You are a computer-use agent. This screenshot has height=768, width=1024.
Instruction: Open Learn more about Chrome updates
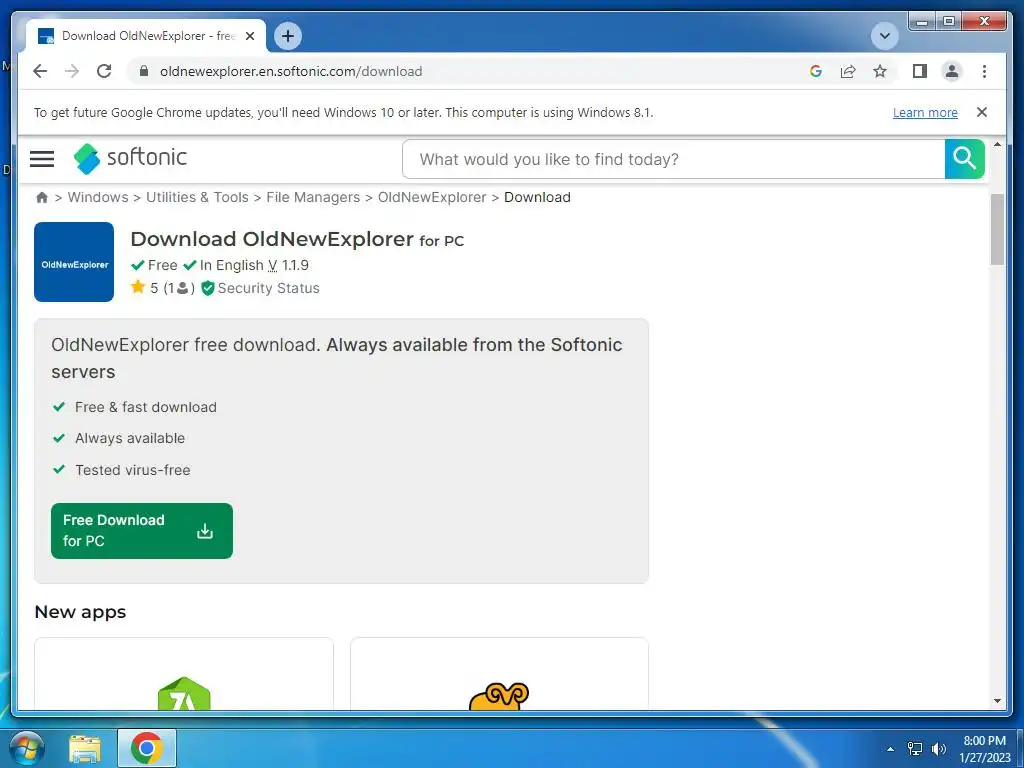coord(925,112)
